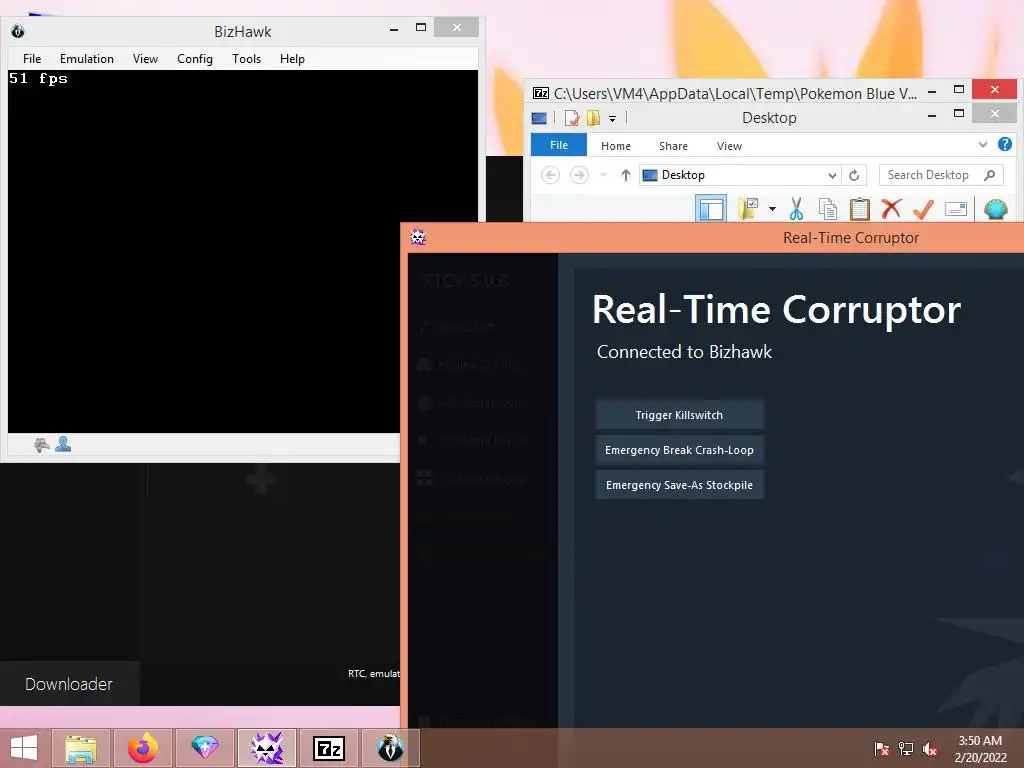Open the BizHawk Config menu
The width and height of the screenshot is (1024, 768).
click(x=195, y=59)
